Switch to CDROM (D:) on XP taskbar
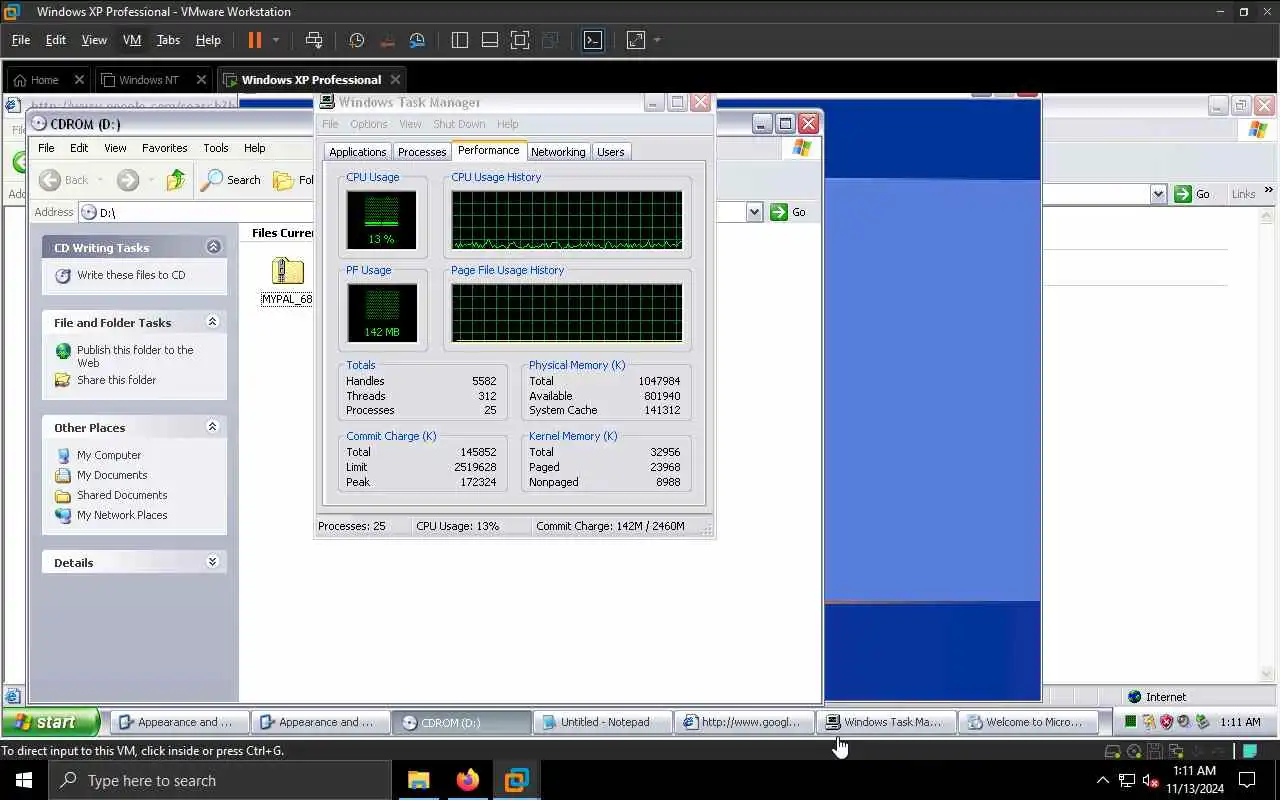Image resolution: width=1280 pixels, height=800 pixels. point(463,722)
